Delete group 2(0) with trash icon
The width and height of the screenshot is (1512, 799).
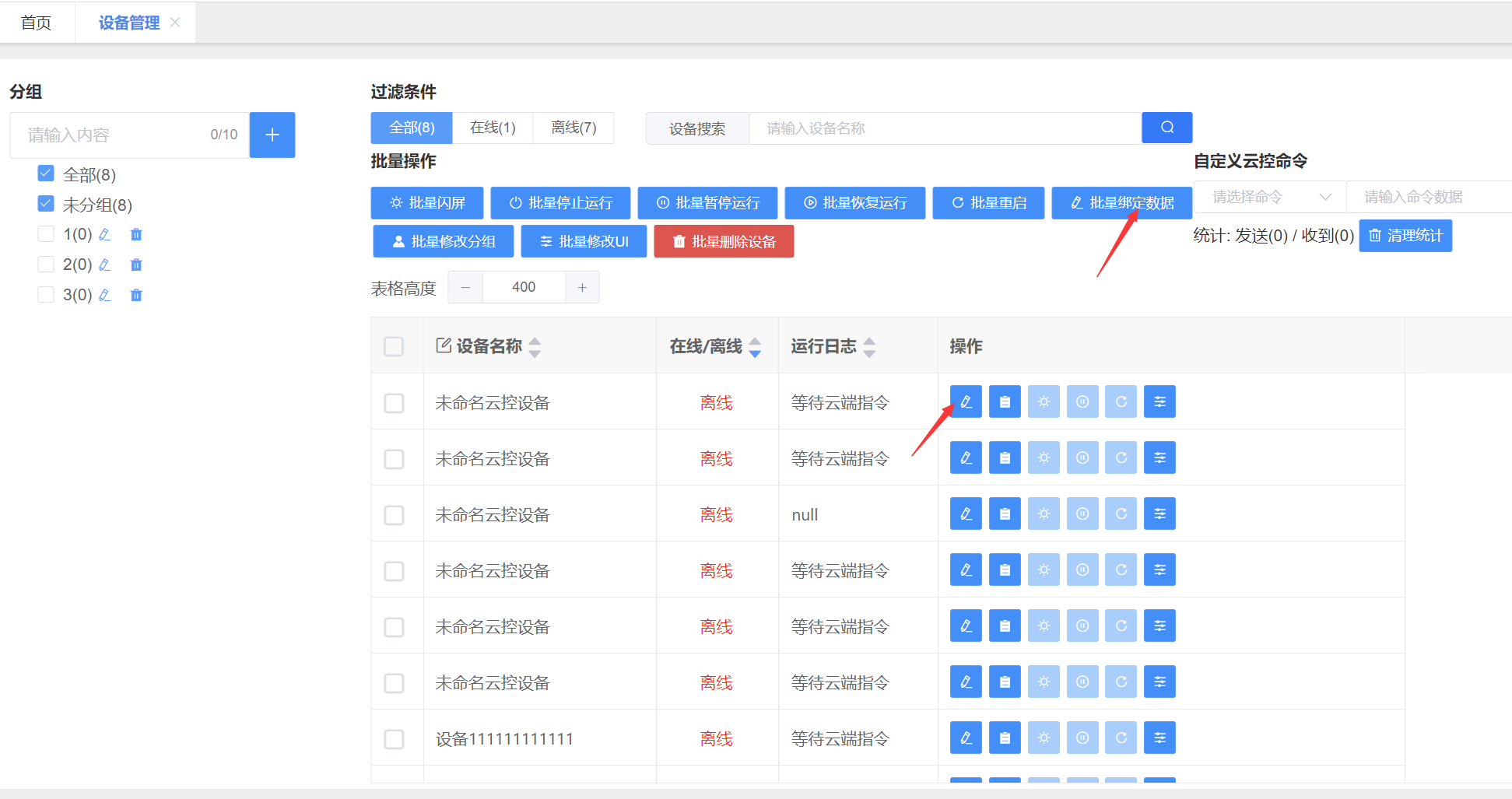click(x=136, y=265)
